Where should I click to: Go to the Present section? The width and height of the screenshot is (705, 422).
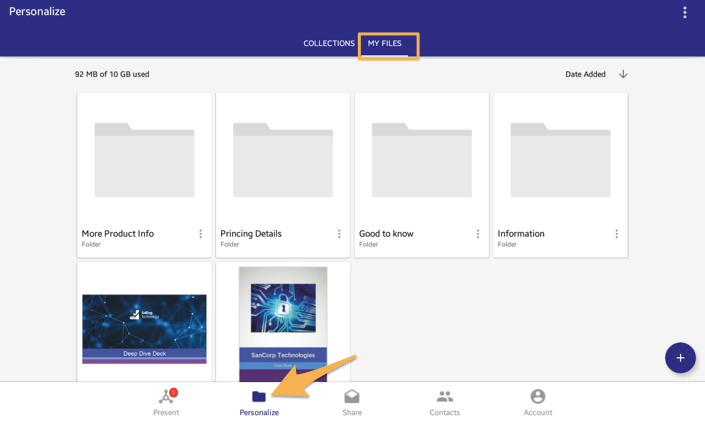[x=166, y=403]
